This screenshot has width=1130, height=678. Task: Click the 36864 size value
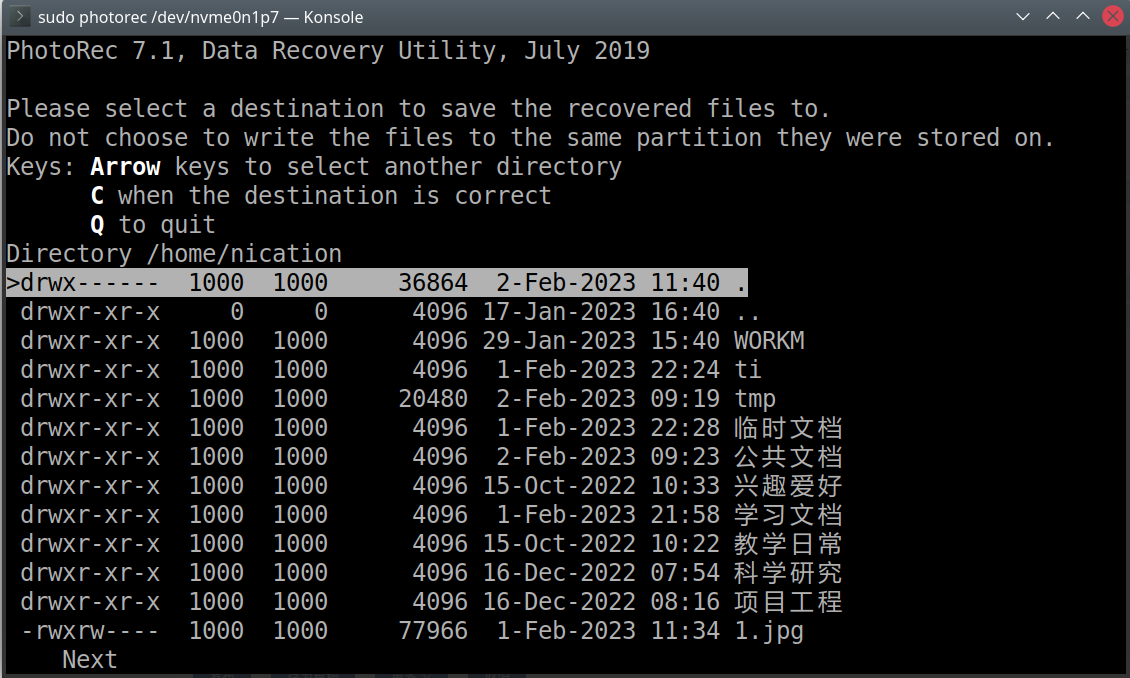coord(433,282)
